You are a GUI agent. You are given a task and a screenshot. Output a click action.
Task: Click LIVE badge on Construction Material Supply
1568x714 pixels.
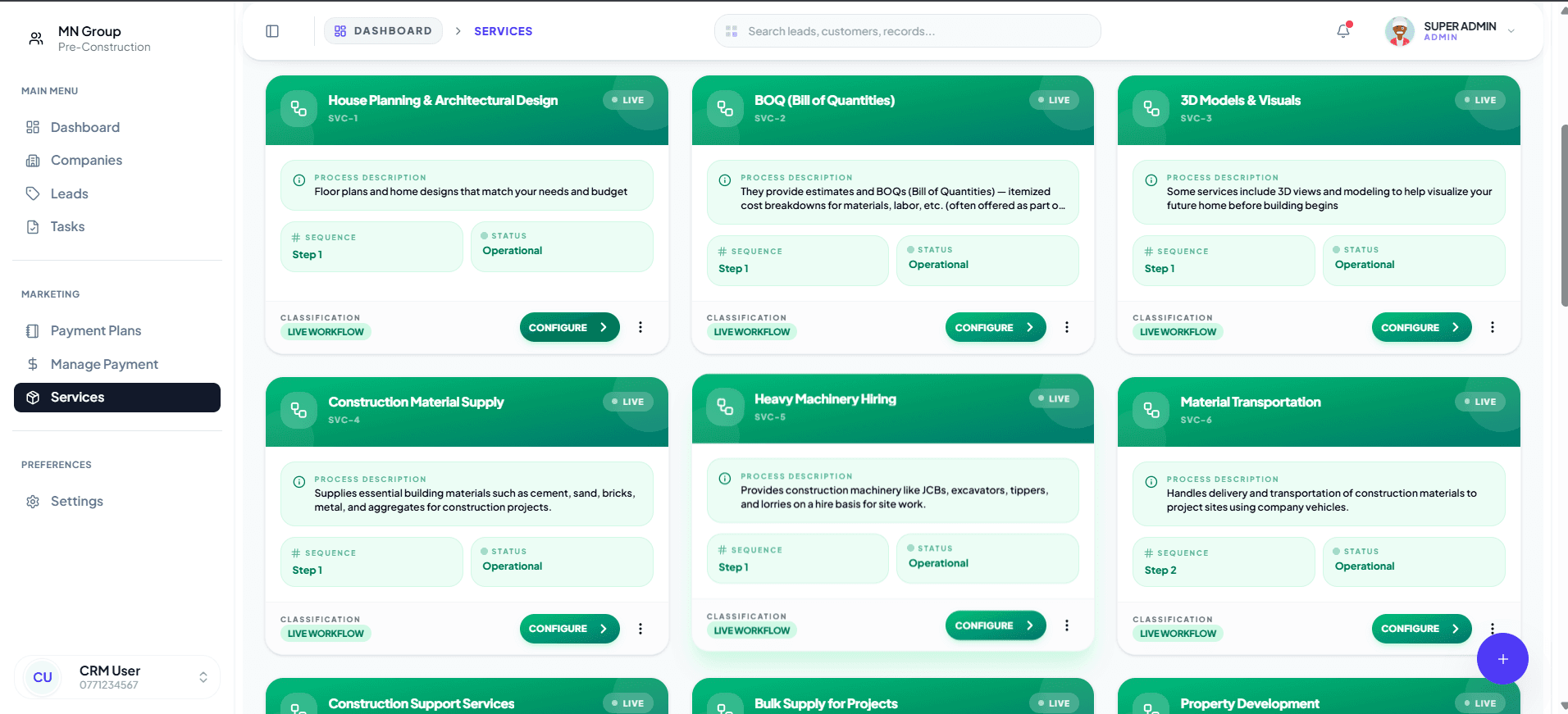coord(628,402)
